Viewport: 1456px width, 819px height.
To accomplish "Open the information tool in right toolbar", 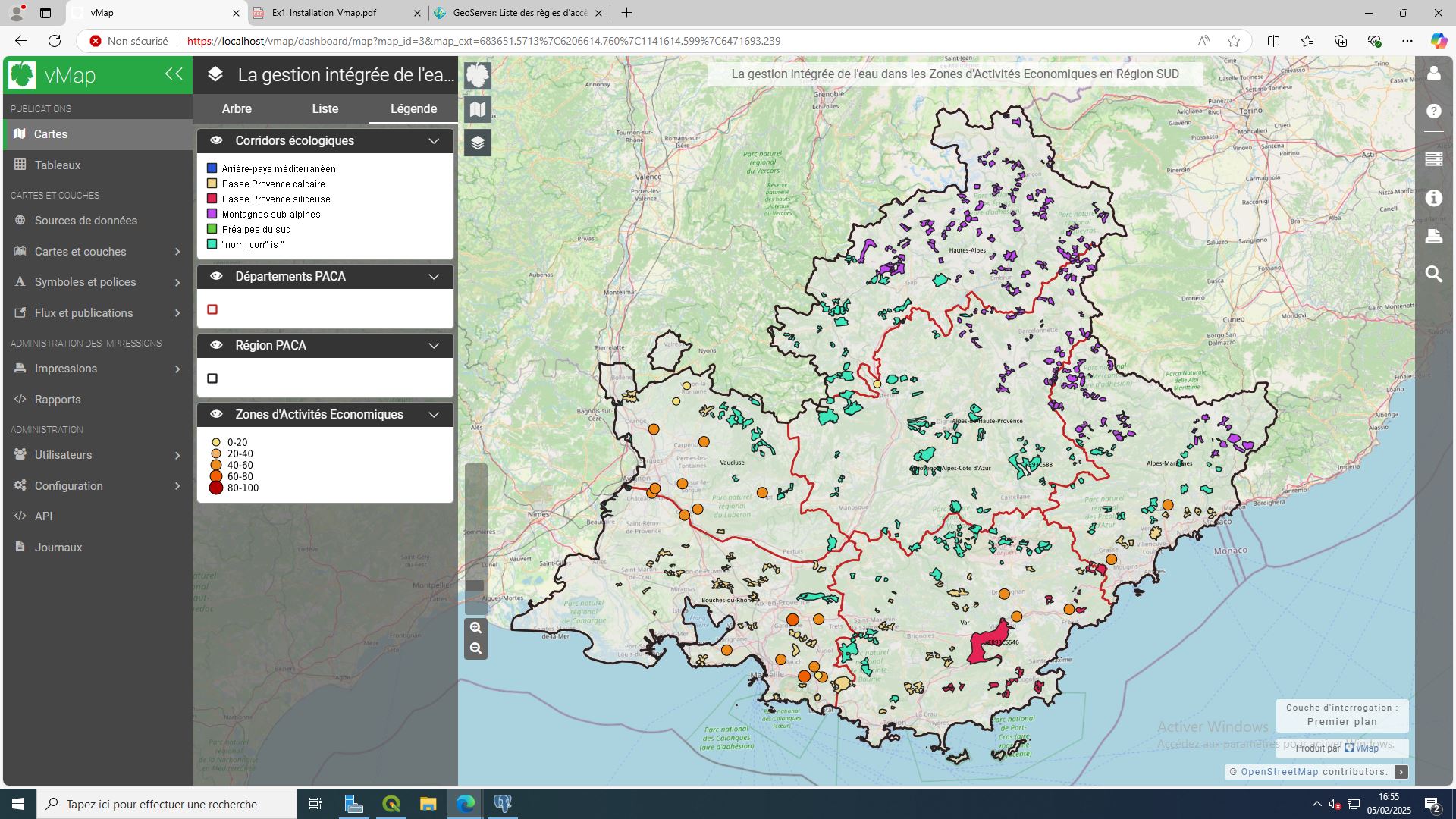I will click(1433, 198).
